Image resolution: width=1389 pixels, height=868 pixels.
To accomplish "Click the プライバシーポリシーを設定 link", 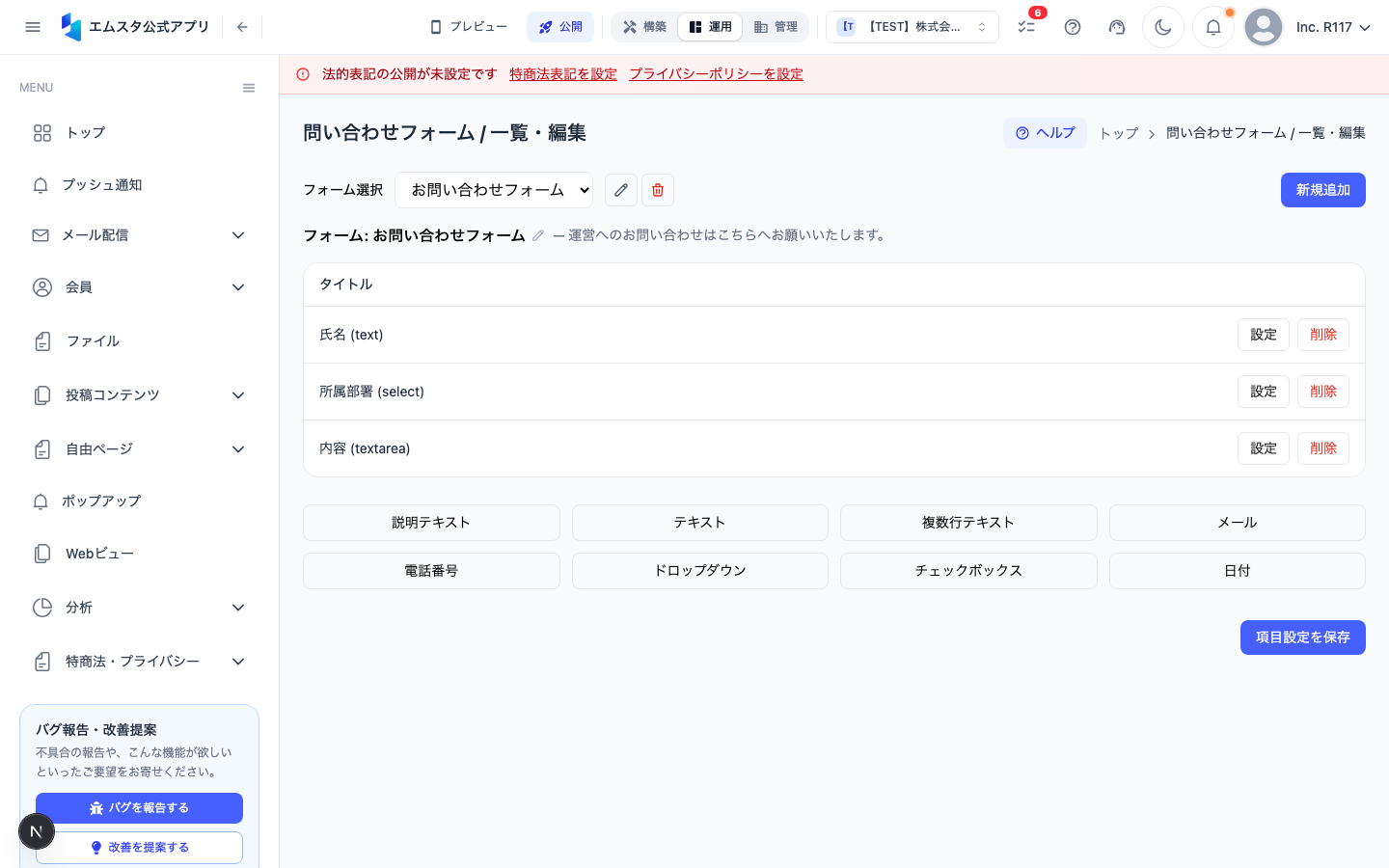I will (717, 74).
